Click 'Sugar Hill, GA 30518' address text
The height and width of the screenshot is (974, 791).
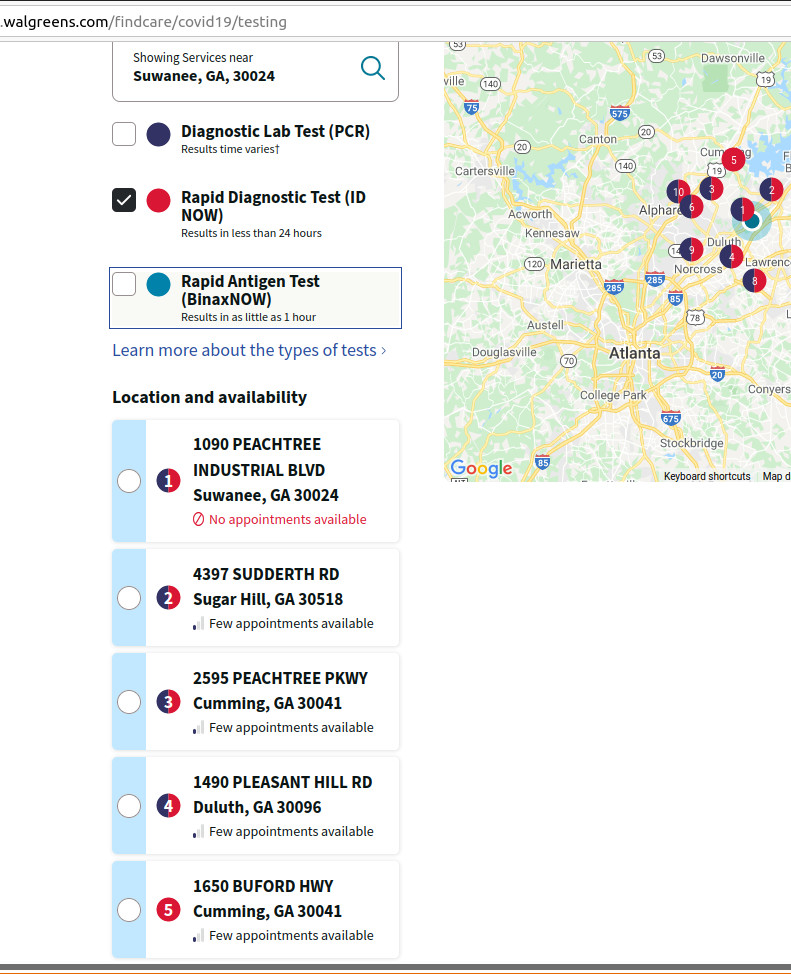268,599
